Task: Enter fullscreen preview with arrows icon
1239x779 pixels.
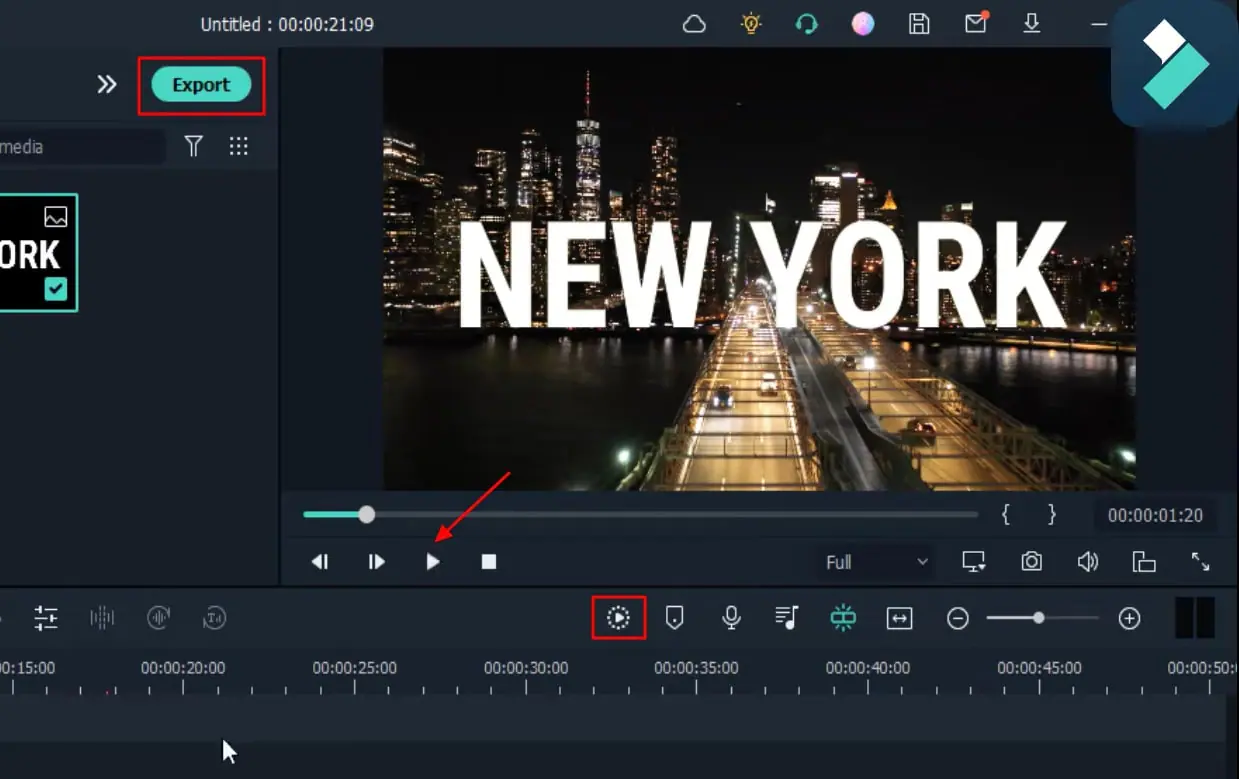Action: (1201, 562)
